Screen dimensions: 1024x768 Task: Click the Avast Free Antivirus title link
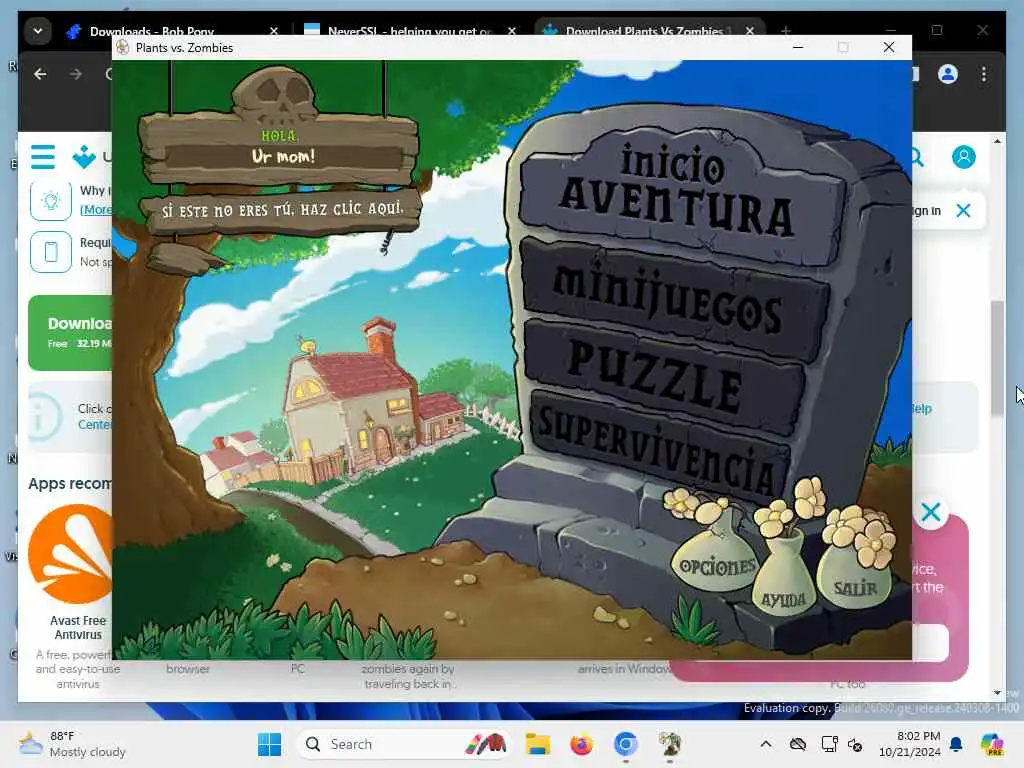[78, 628]
